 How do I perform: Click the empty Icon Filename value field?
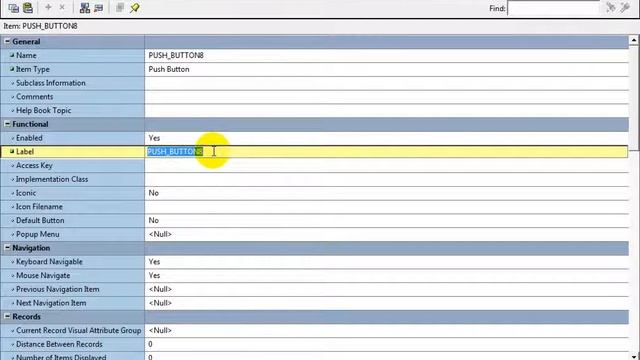coord(387,207)
